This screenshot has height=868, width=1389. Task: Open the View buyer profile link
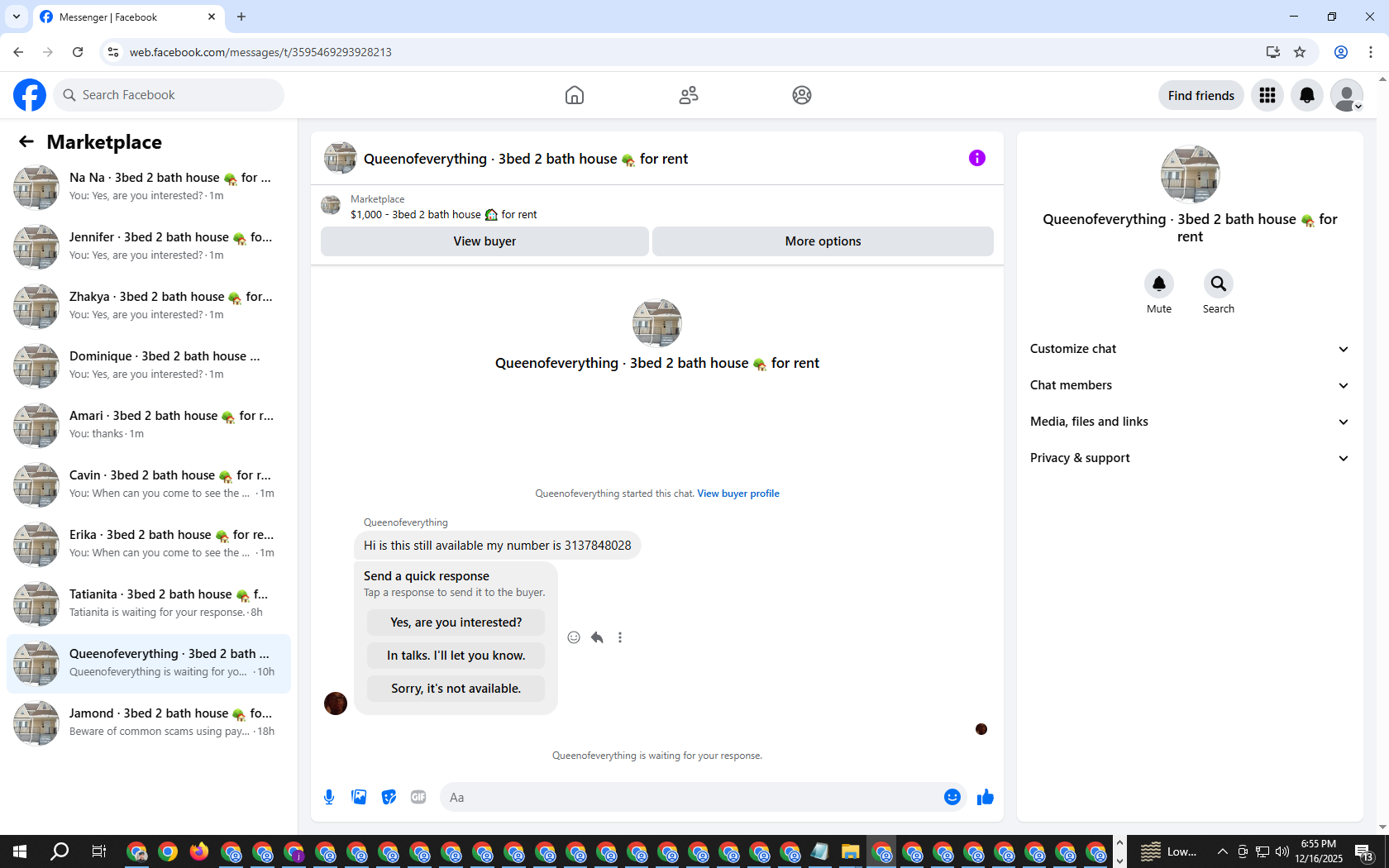[x=738, y=494]
